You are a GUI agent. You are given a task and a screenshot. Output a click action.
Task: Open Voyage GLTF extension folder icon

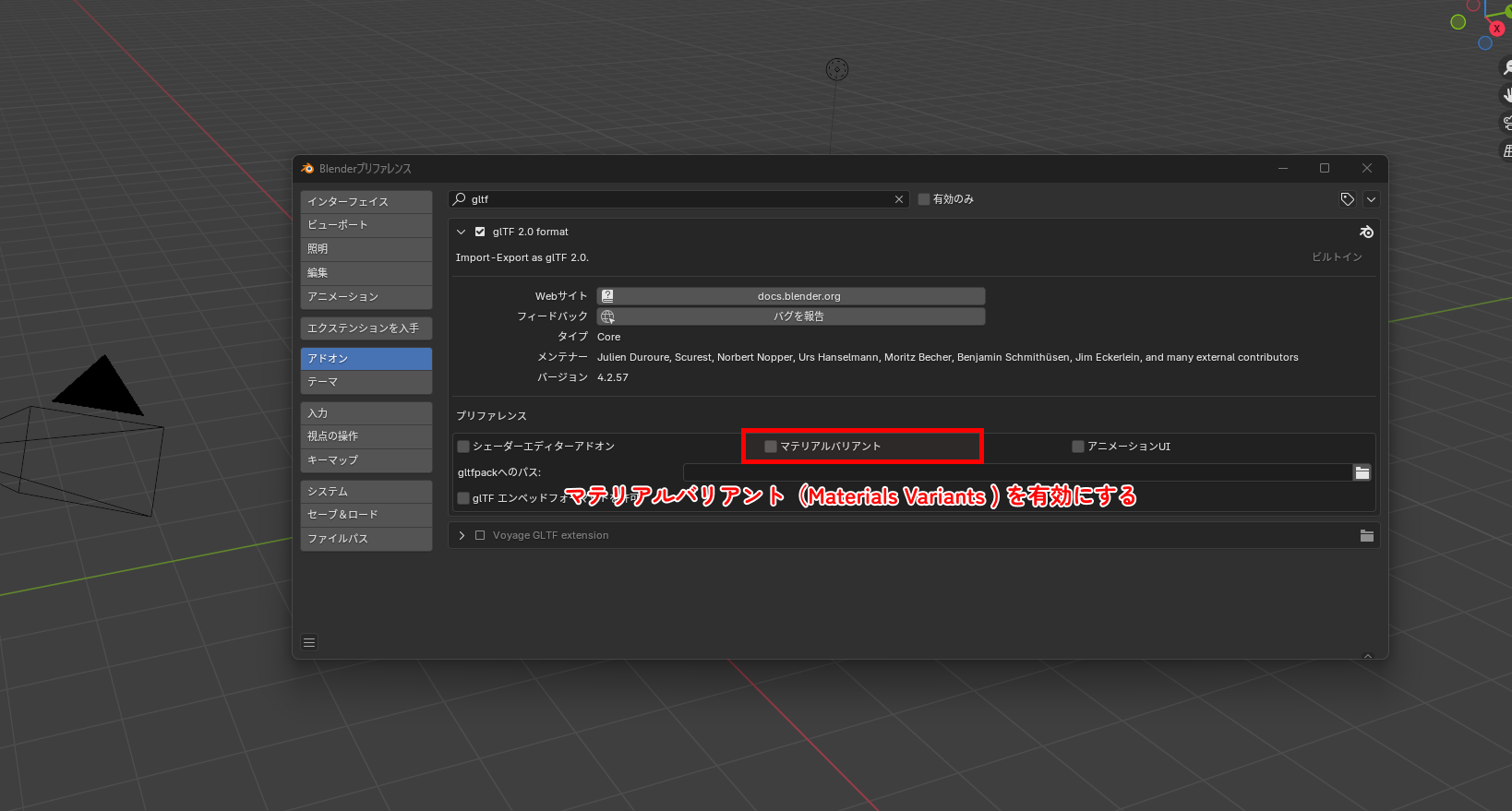click(1367, 536)
